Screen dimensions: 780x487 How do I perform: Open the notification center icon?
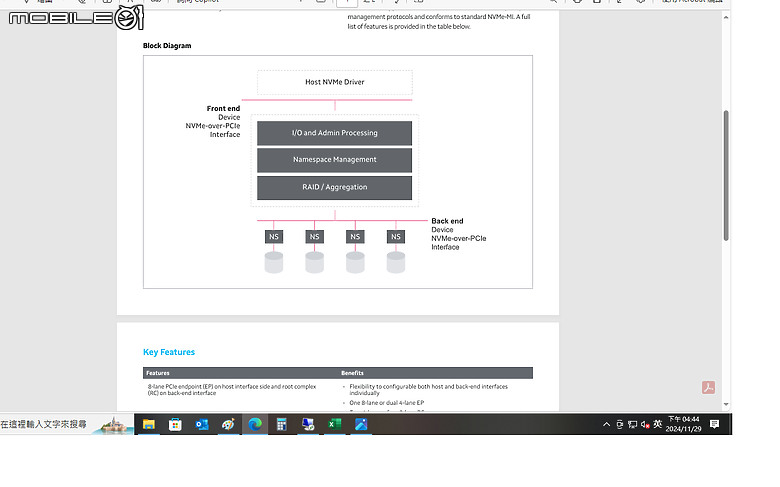coord(715,424)
